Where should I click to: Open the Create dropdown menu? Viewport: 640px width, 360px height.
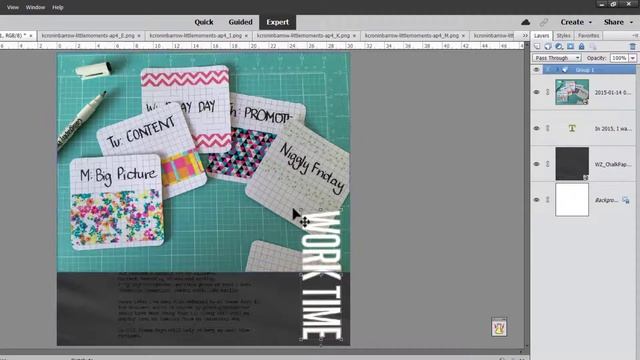coord(576,22)
